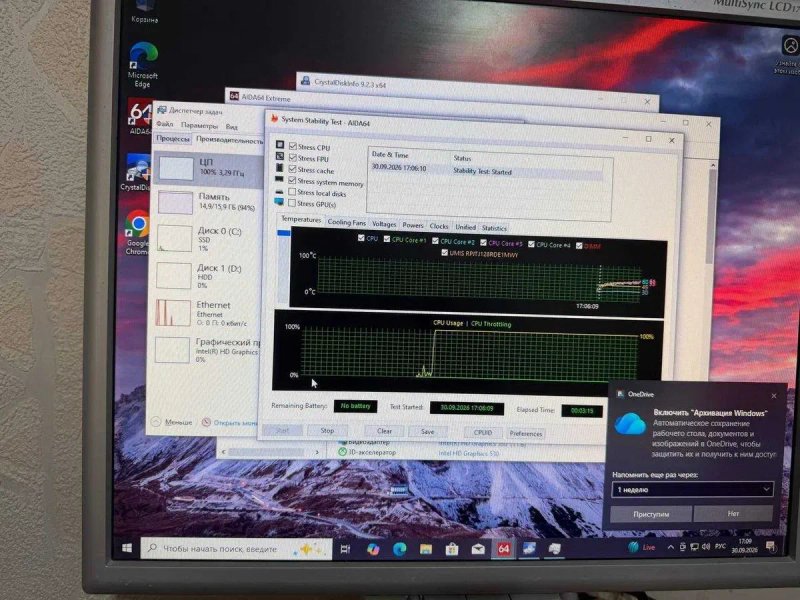Open Mail app from the taskbar

[478, 549]
